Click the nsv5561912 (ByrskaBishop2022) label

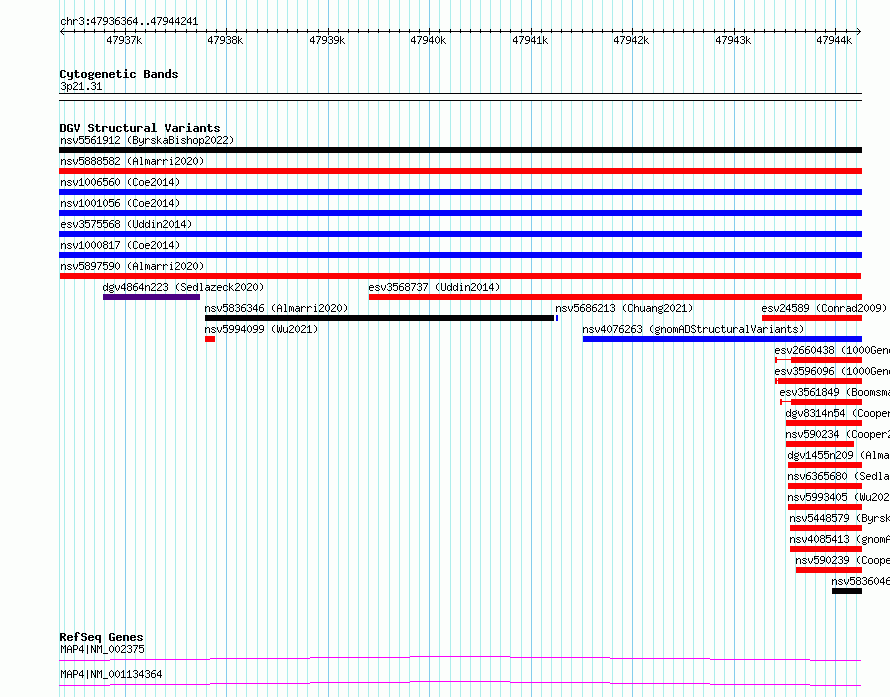coord(147,140)
